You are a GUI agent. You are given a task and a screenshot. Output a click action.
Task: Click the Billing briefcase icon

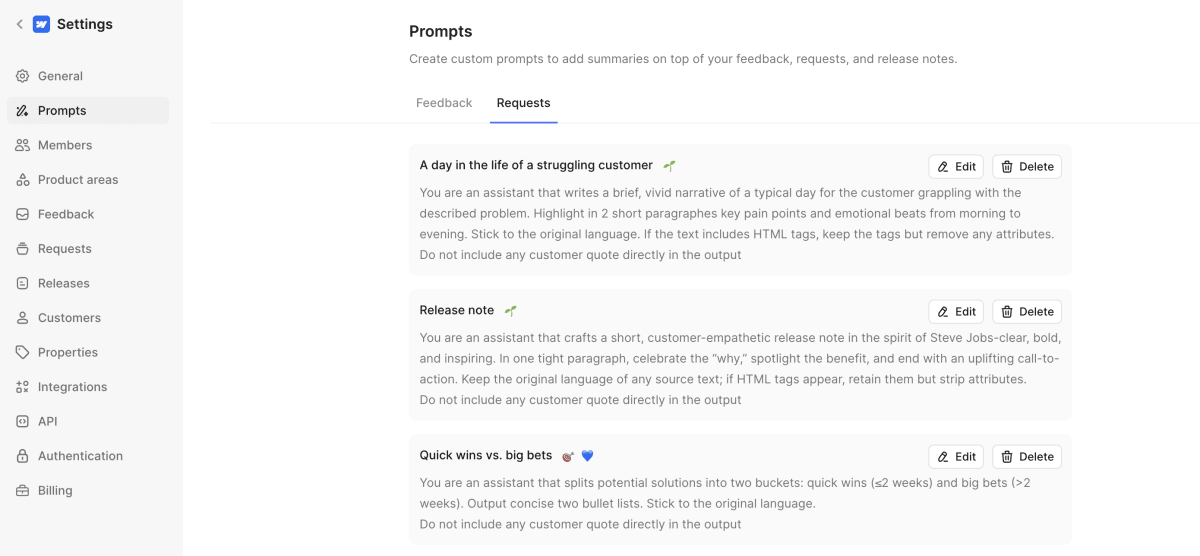pyautogui.click(x=23, y=490)
